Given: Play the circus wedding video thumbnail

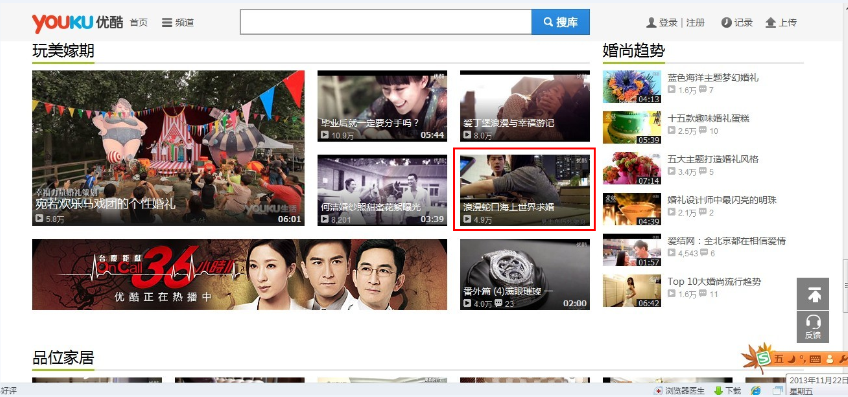Looking at the screenshot, I should coord(168,148).
